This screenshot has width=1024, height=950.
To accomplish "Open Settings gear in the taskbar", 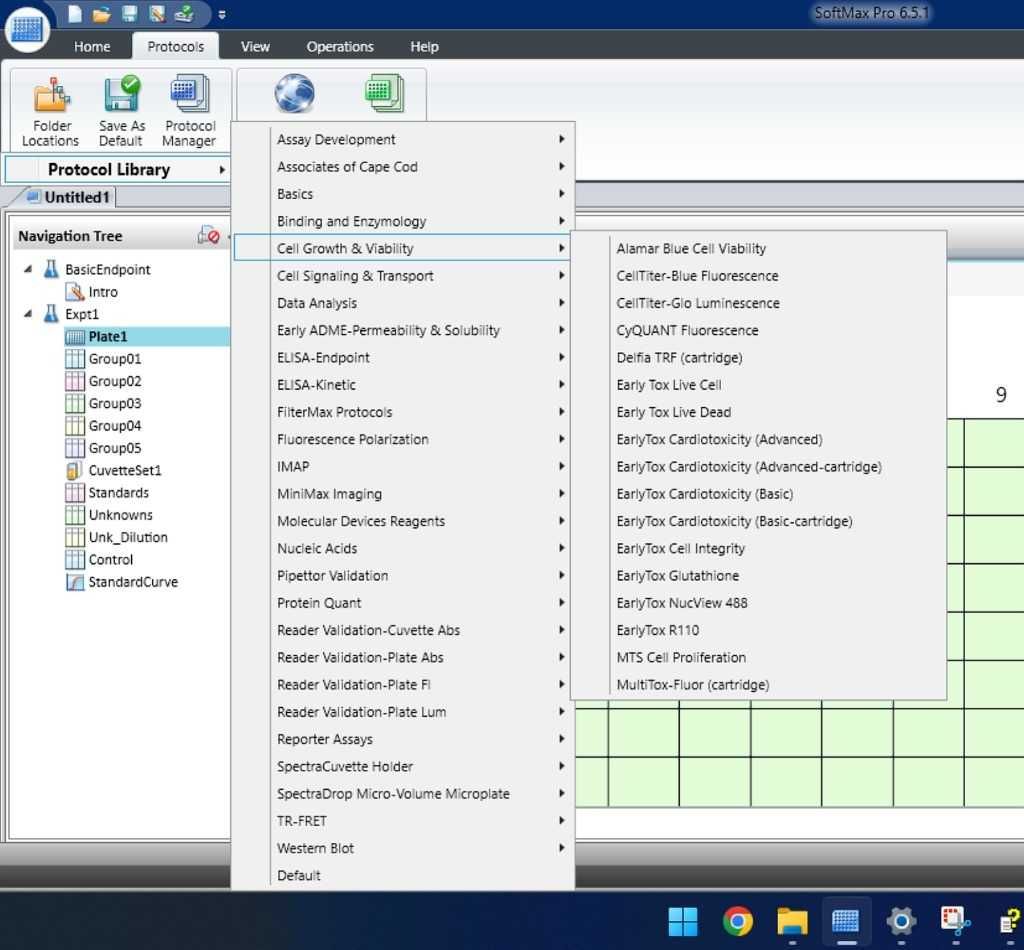I will click(x=901, y=921).
